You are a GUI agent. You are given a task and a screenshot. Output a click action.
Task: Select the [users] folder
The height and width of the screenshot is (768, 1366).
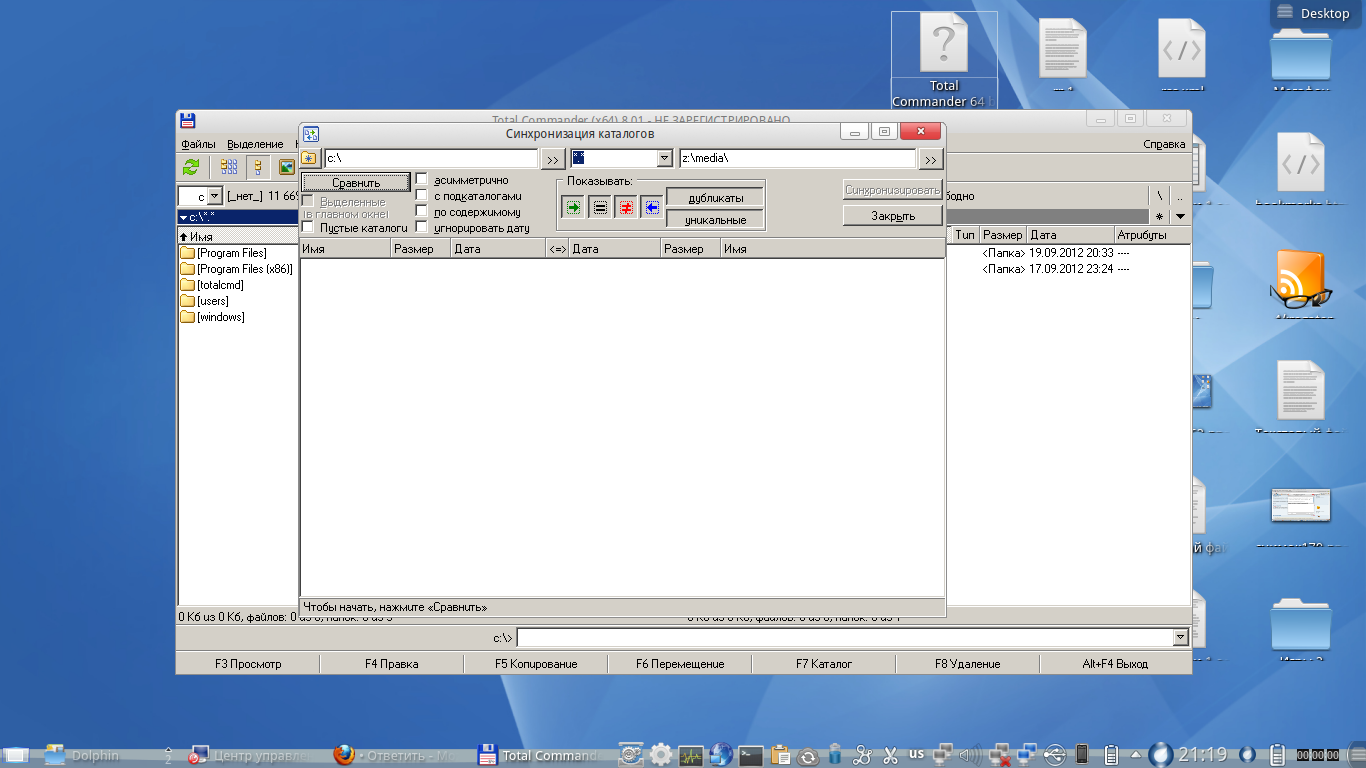205,301
